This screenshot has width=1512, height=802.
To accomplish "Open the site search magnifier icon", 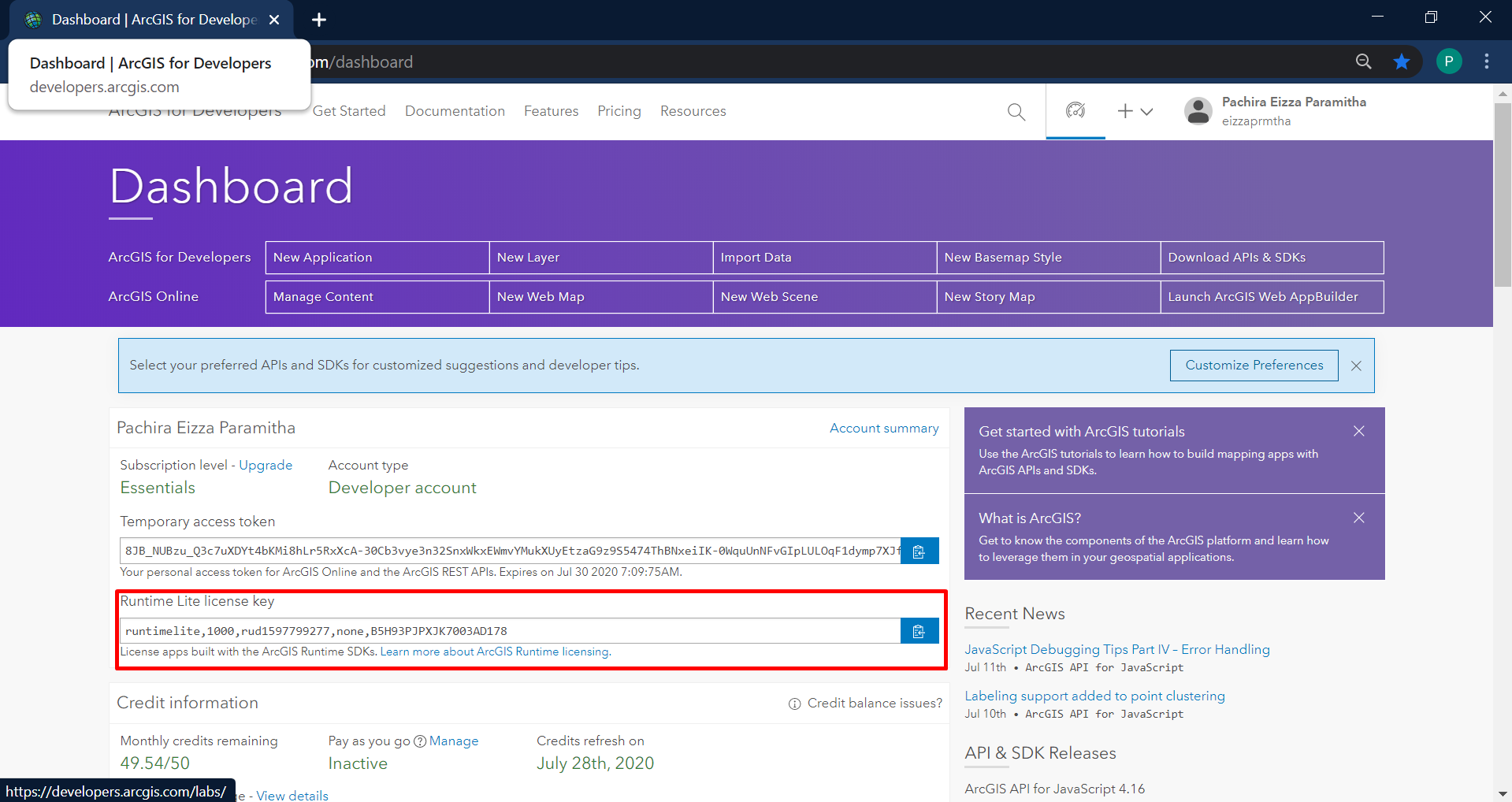I will (x=1016, y=112).
